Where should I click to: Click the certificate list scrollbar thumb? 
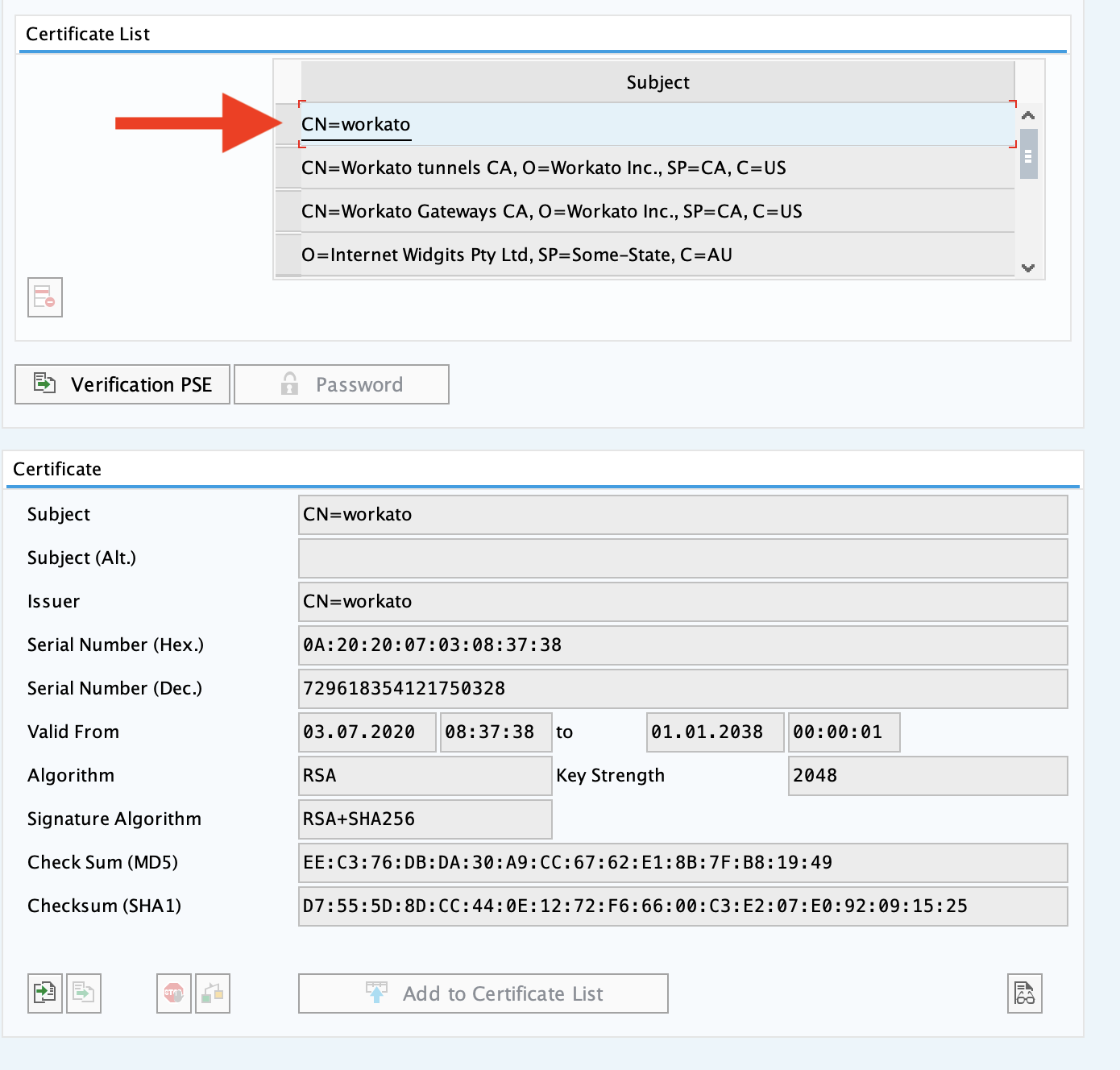pos(1028,155)
